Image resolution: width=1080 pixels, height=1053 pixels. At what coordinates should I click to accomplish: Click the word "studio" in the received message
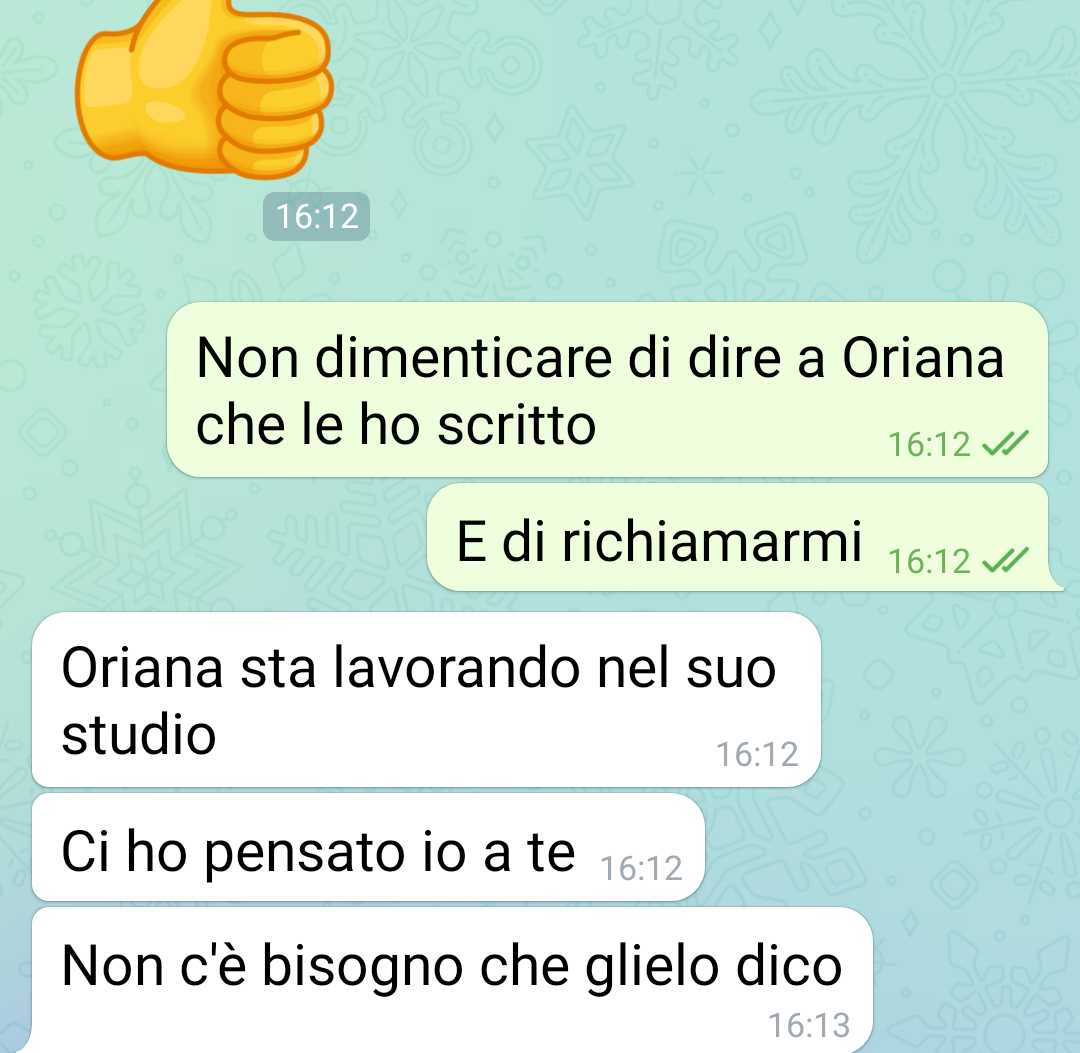pyautogui.click(x=139, y=733)
